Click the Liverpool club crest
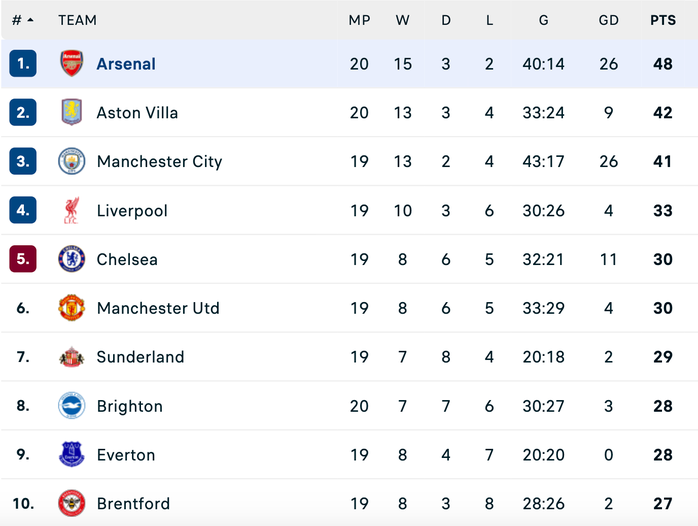 [72, 210]
